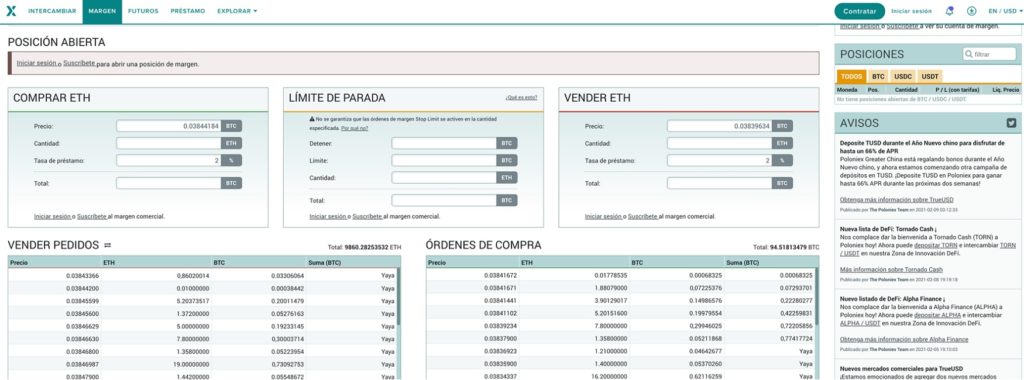Select the USDT positions tab
Screen dimensions: 1024x380
(x=930, y=76)
